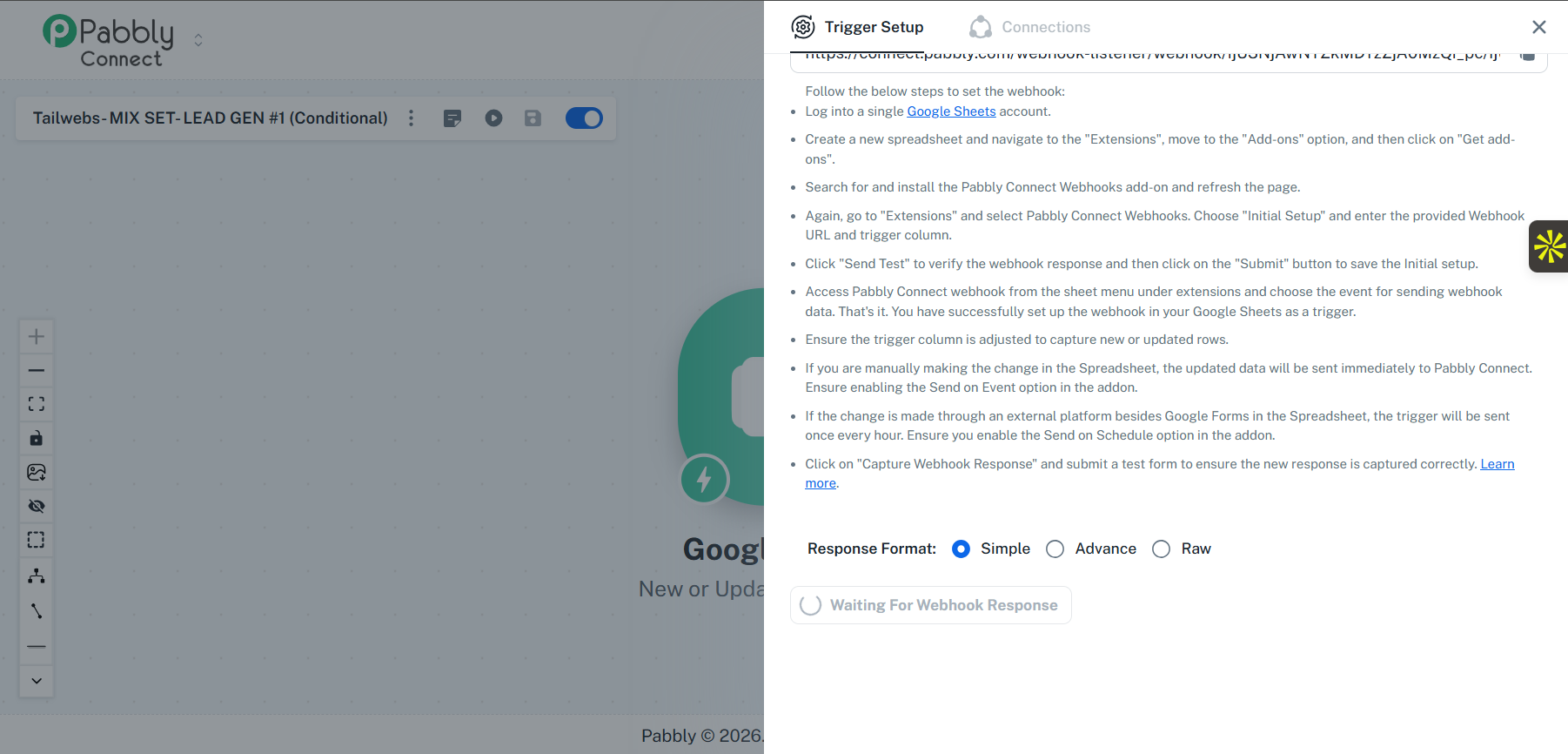
Task: Open the Connections tab
Action: (x=1029, y=27)
